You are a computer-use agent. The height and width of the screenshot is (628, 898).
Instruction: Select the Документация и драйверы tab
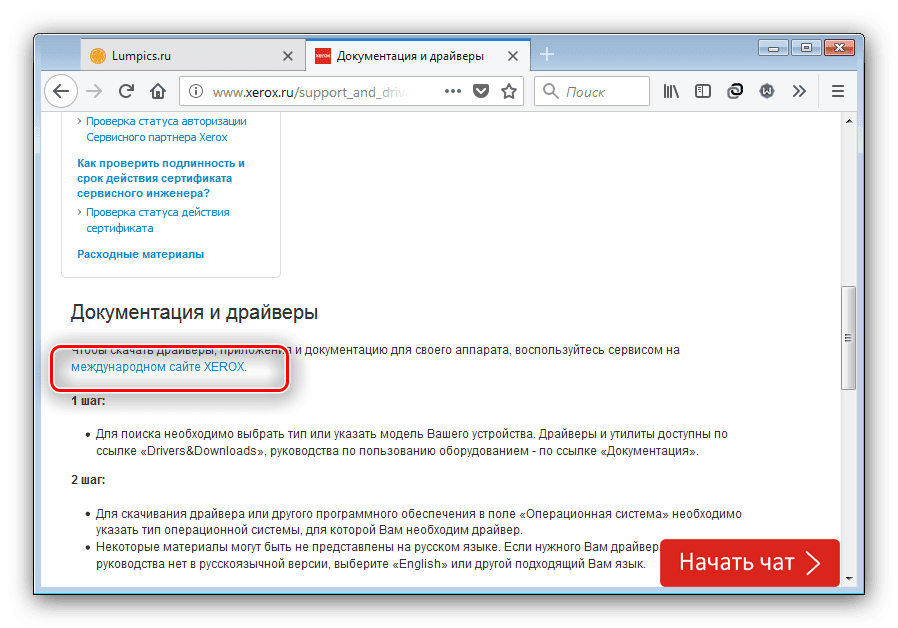click(418, 56)
